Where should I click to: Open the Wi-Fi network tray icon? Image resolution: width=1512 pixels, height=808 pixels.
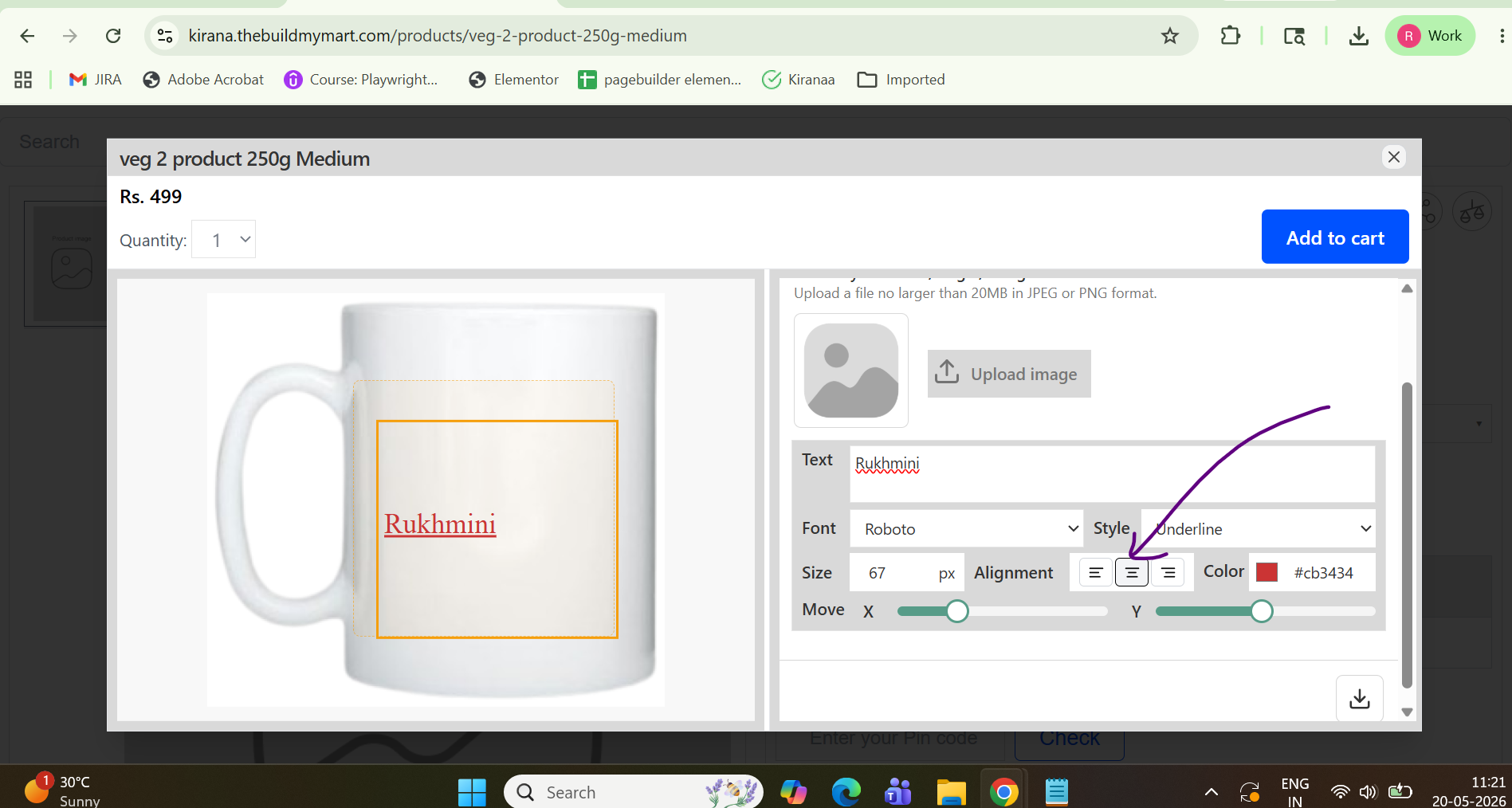[x=1341, y=792]
